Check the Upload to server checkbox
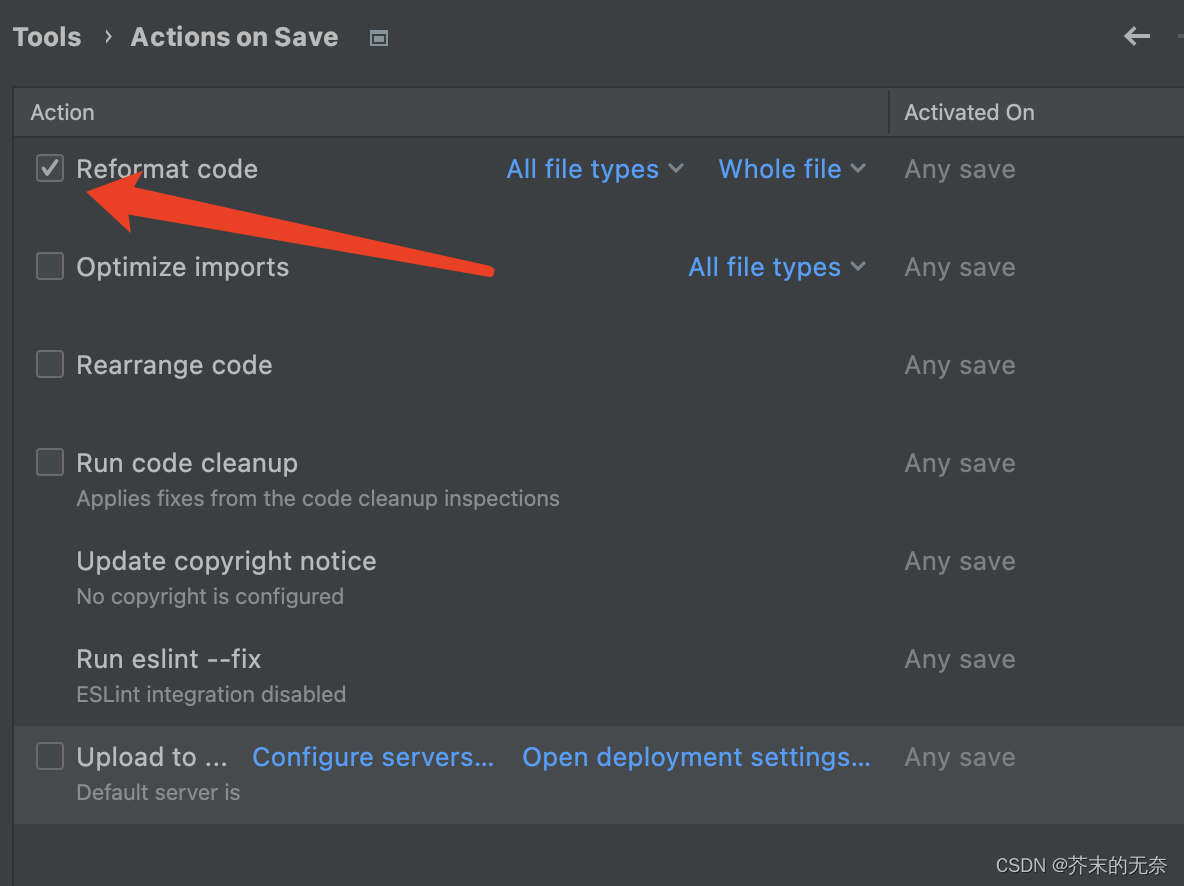Viewport: 1184px width, 886px height. [50, 756]
